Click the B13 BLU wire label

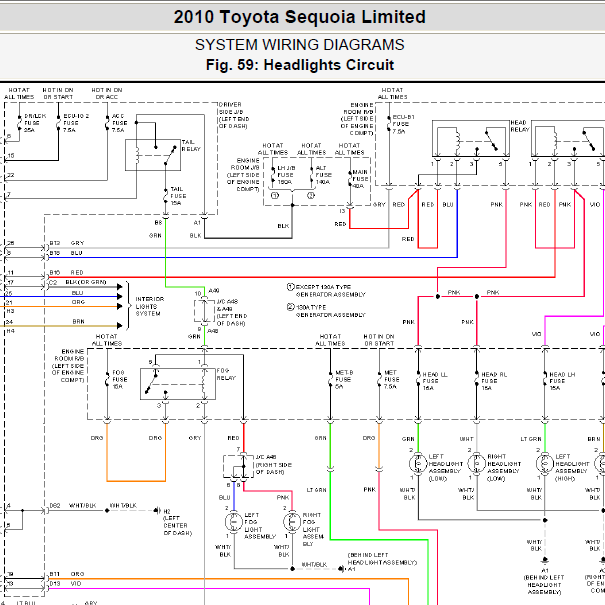tap(66, 253)
